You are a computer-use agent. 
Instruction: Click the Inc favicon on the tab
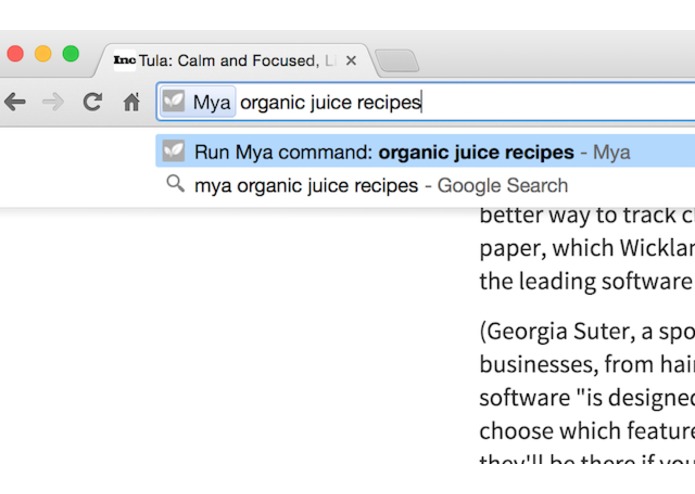click(x=125, y=60)
